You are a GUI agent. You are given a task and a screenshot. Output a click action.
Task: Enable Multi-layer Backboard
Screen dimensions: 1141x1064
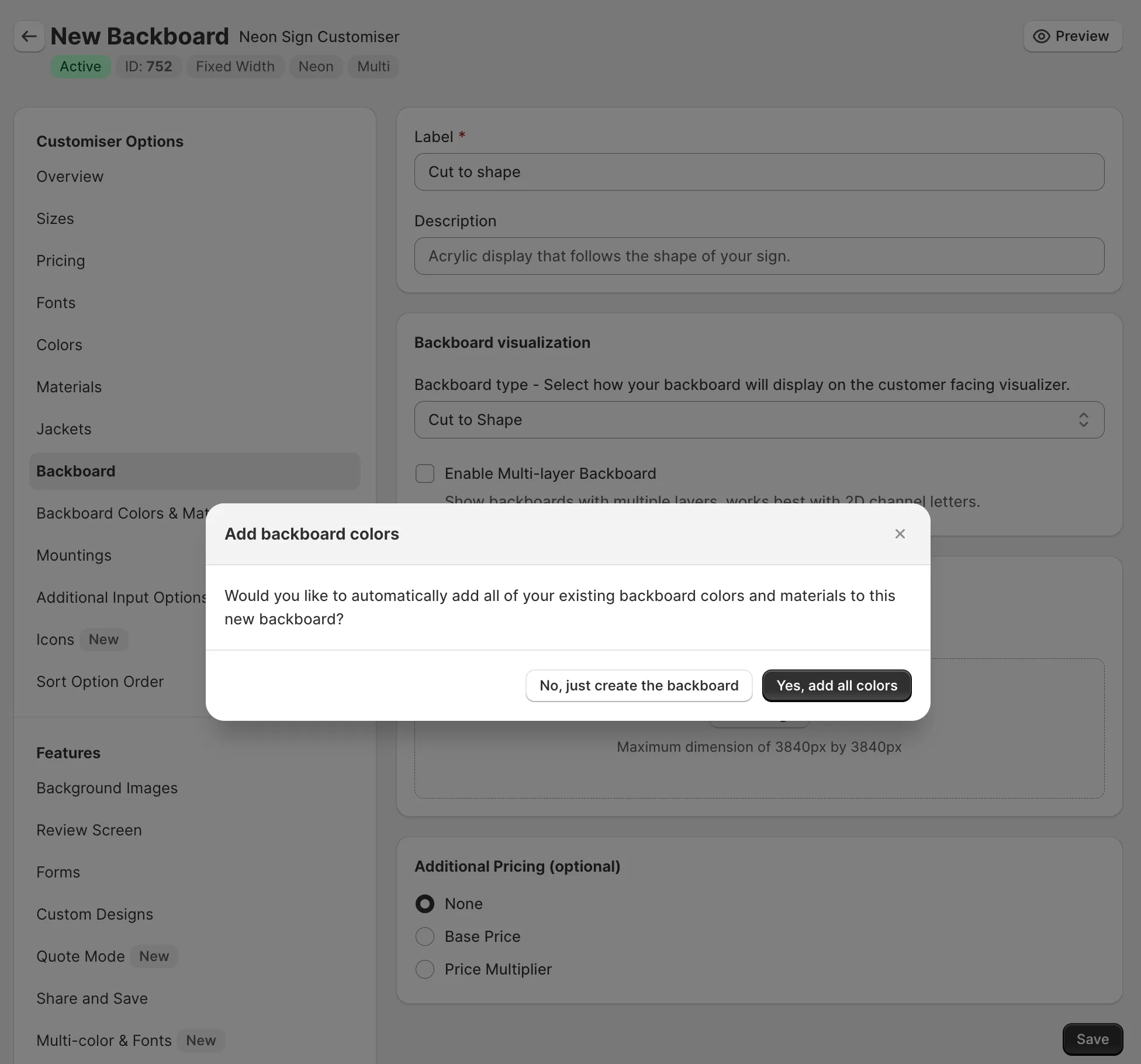coord(424,473)
